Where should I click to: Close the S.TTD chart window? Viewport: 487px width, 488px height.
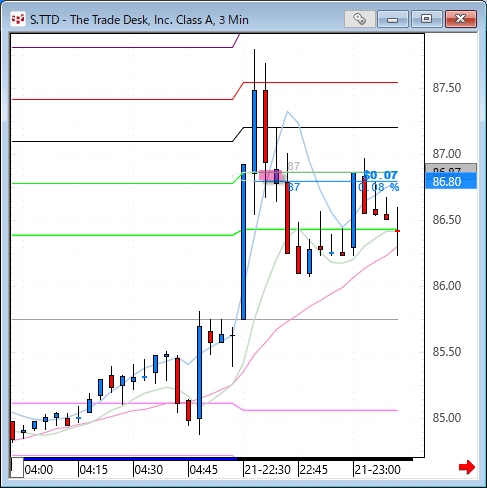461,19
